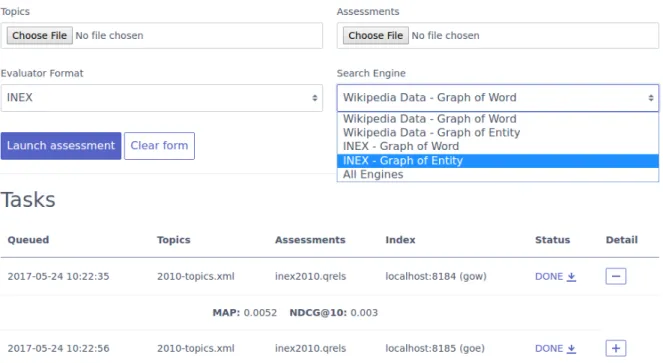
Task: Click the Tasks heading
Action: [28, 200]
